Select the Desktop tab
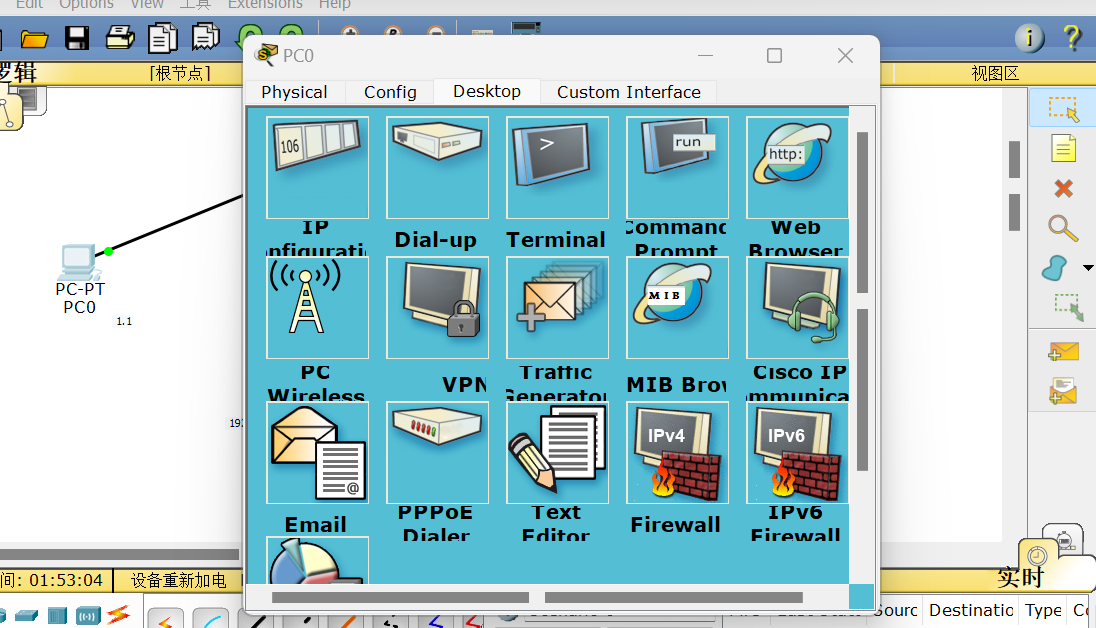The image size is (1096, 628). click(486, 92)
